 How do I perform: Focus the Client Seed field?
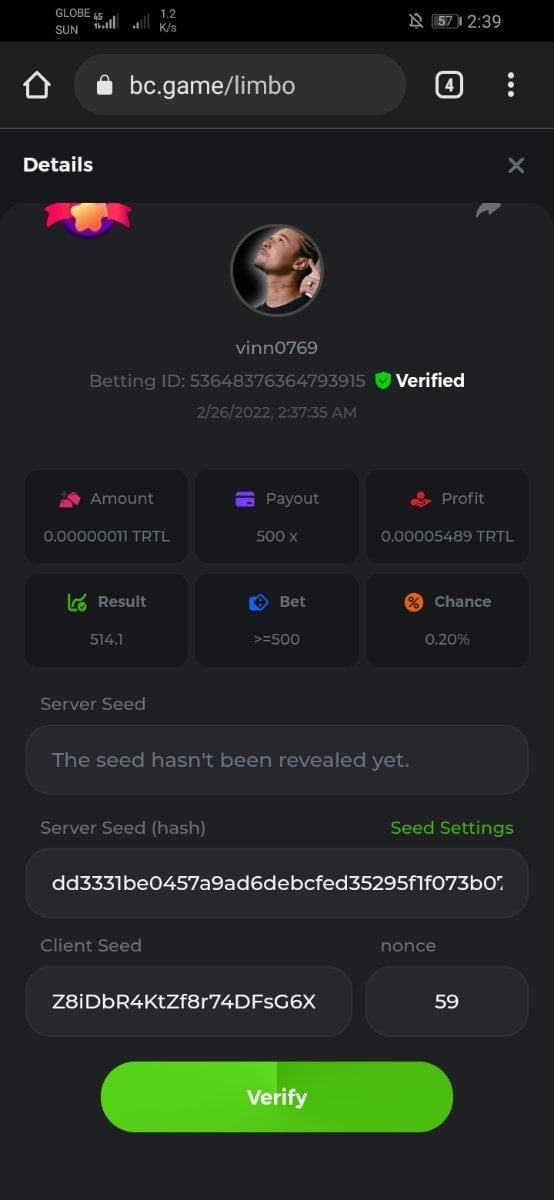(189, 1001)
